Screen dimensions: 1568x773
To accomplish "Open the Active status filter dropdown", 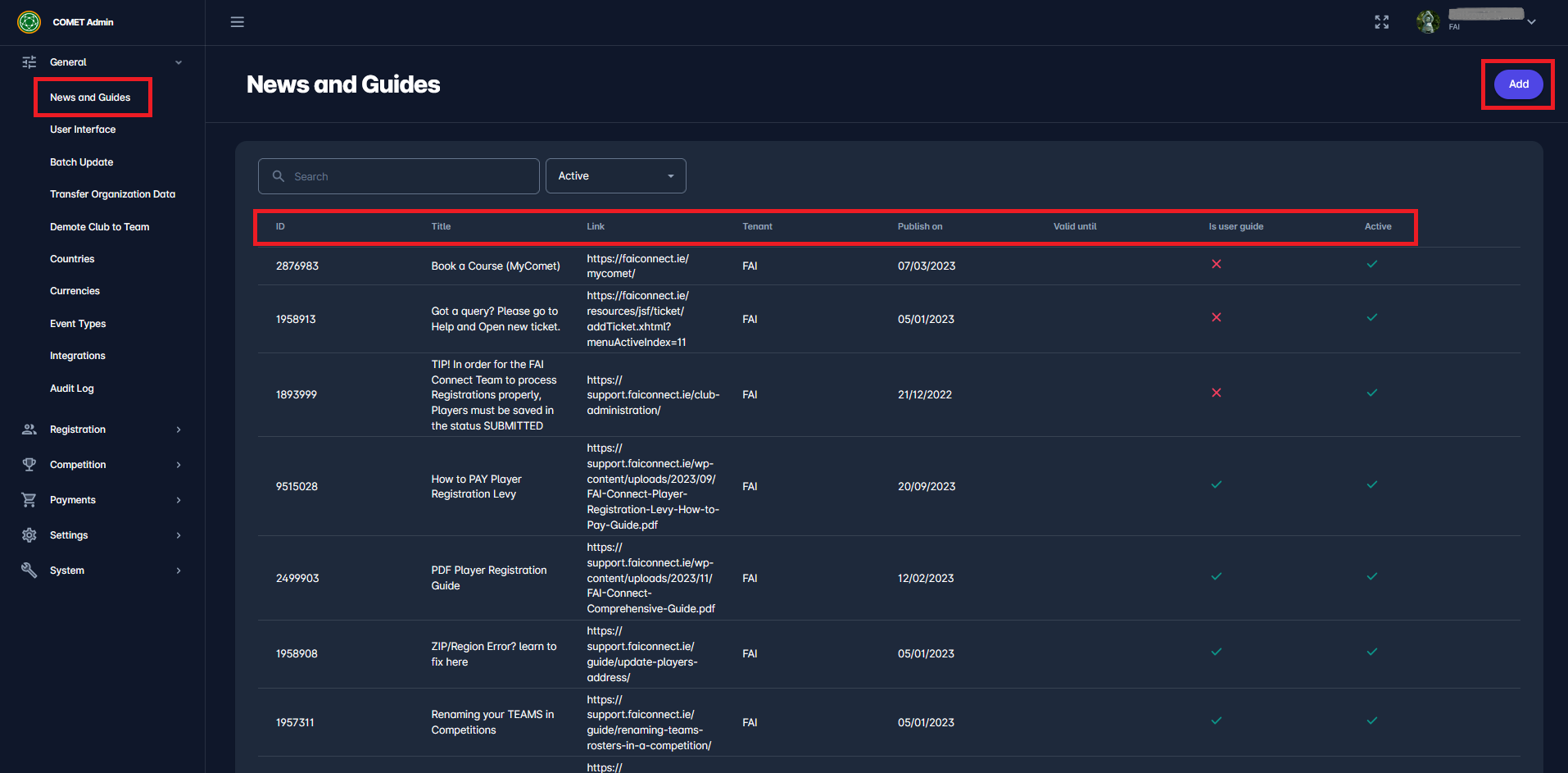I will click(615, 176).
